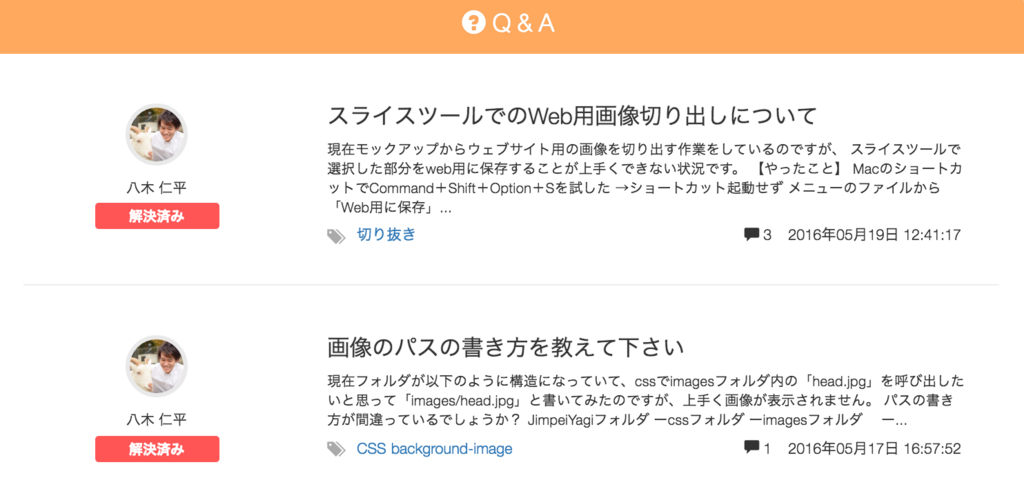Click the 解決済み badge on first question
Screen dimensions: 1024x498
point(157,216)
